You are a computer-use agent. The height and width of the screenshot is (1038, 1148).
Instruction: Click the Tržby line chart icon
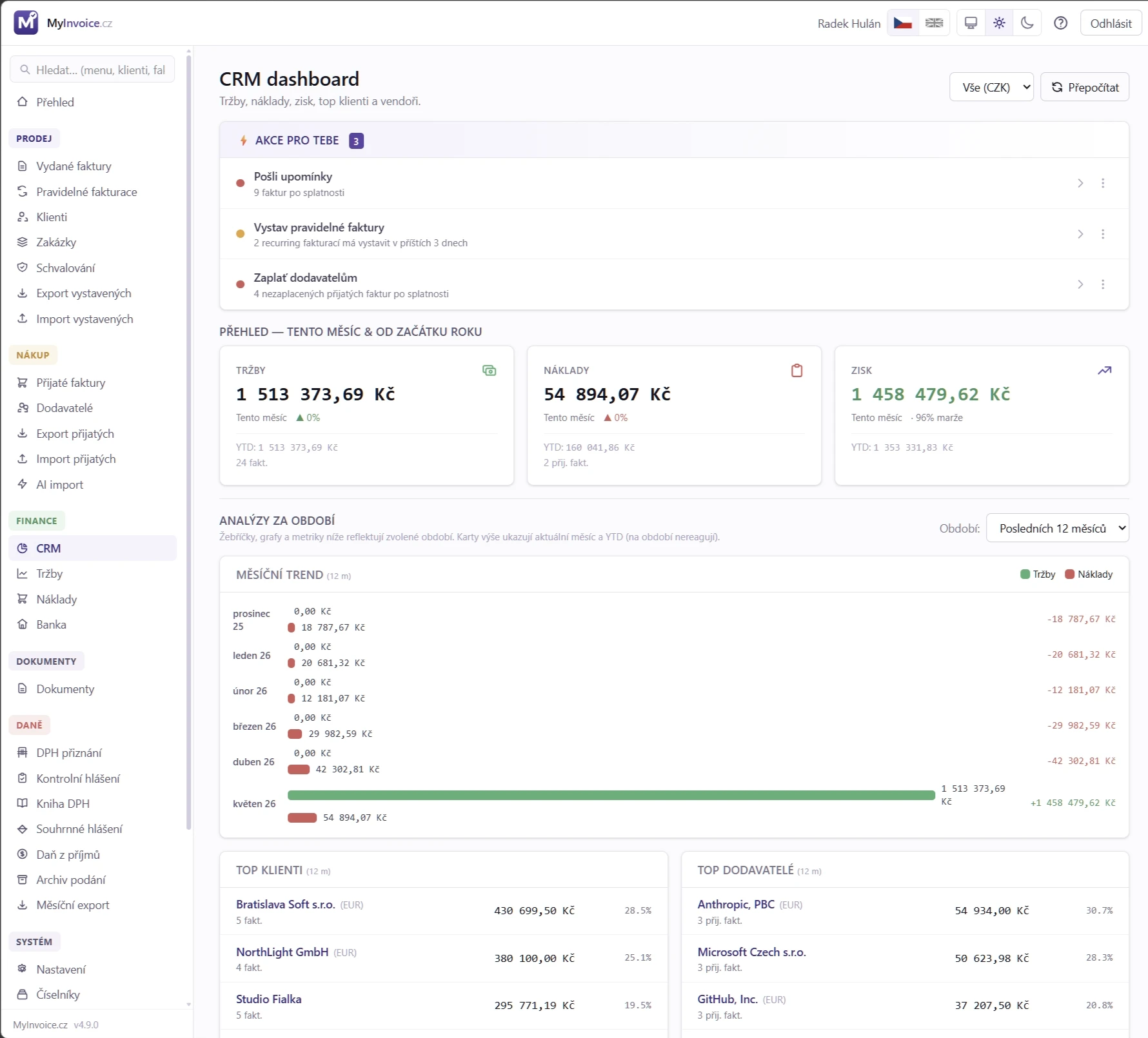coord(23,574)
